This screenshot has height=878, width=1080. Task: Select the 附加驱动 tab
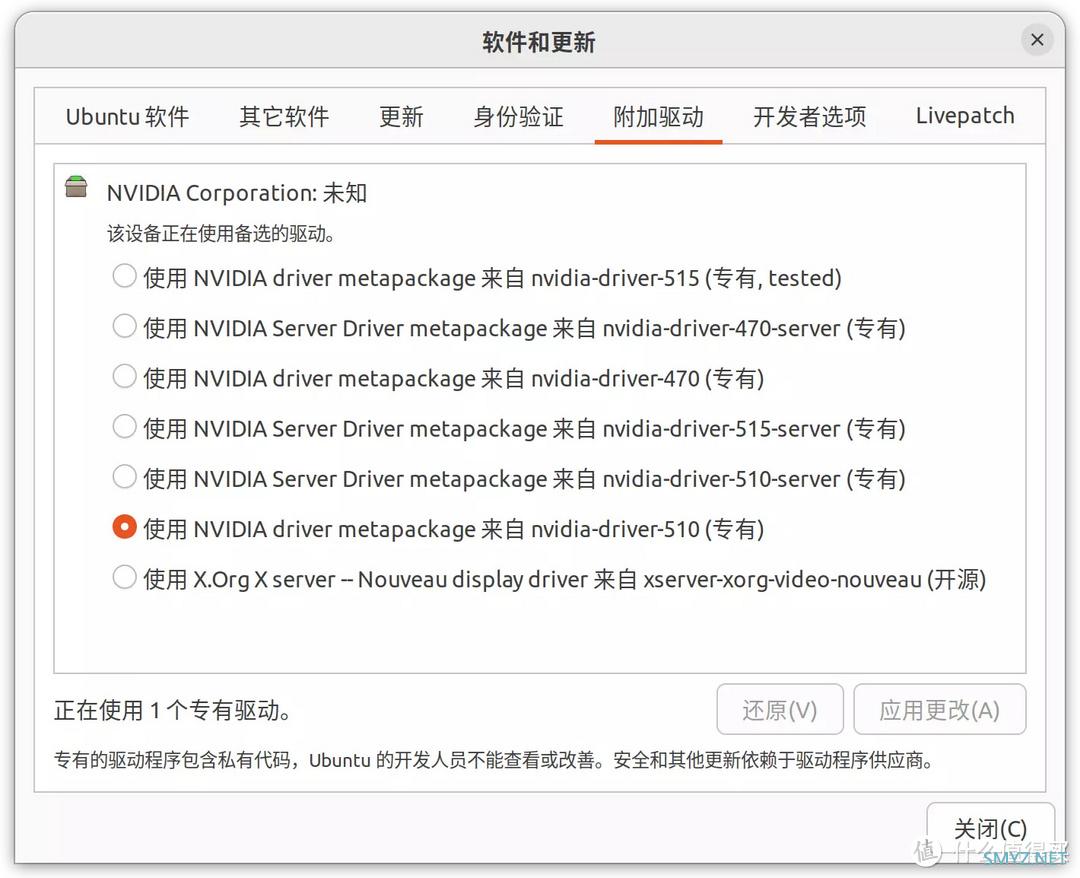pyautogui.click(x=658, y=116)
